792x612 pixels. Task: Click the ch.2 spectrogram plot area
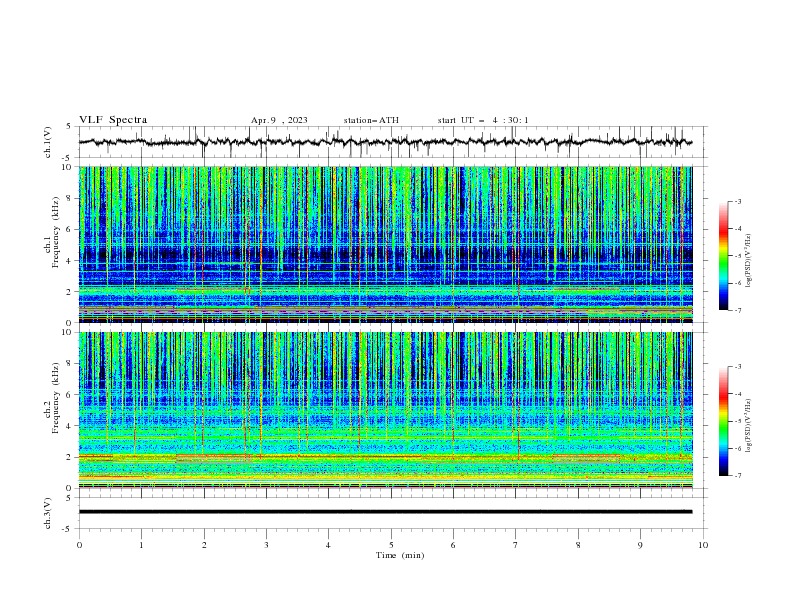[x=385, y=410]
